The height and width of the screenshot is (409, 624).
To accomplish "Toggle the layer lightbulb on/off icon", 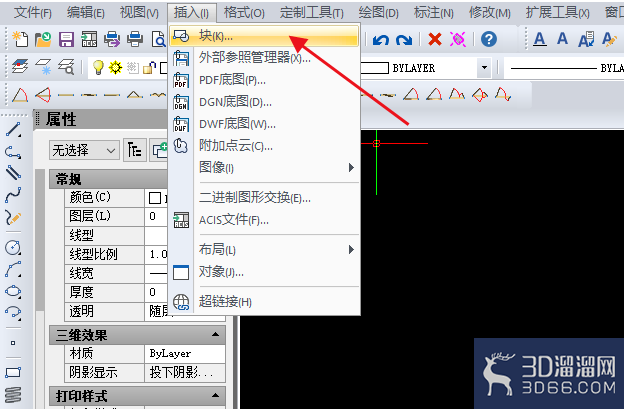I will (x=98, y=67).
